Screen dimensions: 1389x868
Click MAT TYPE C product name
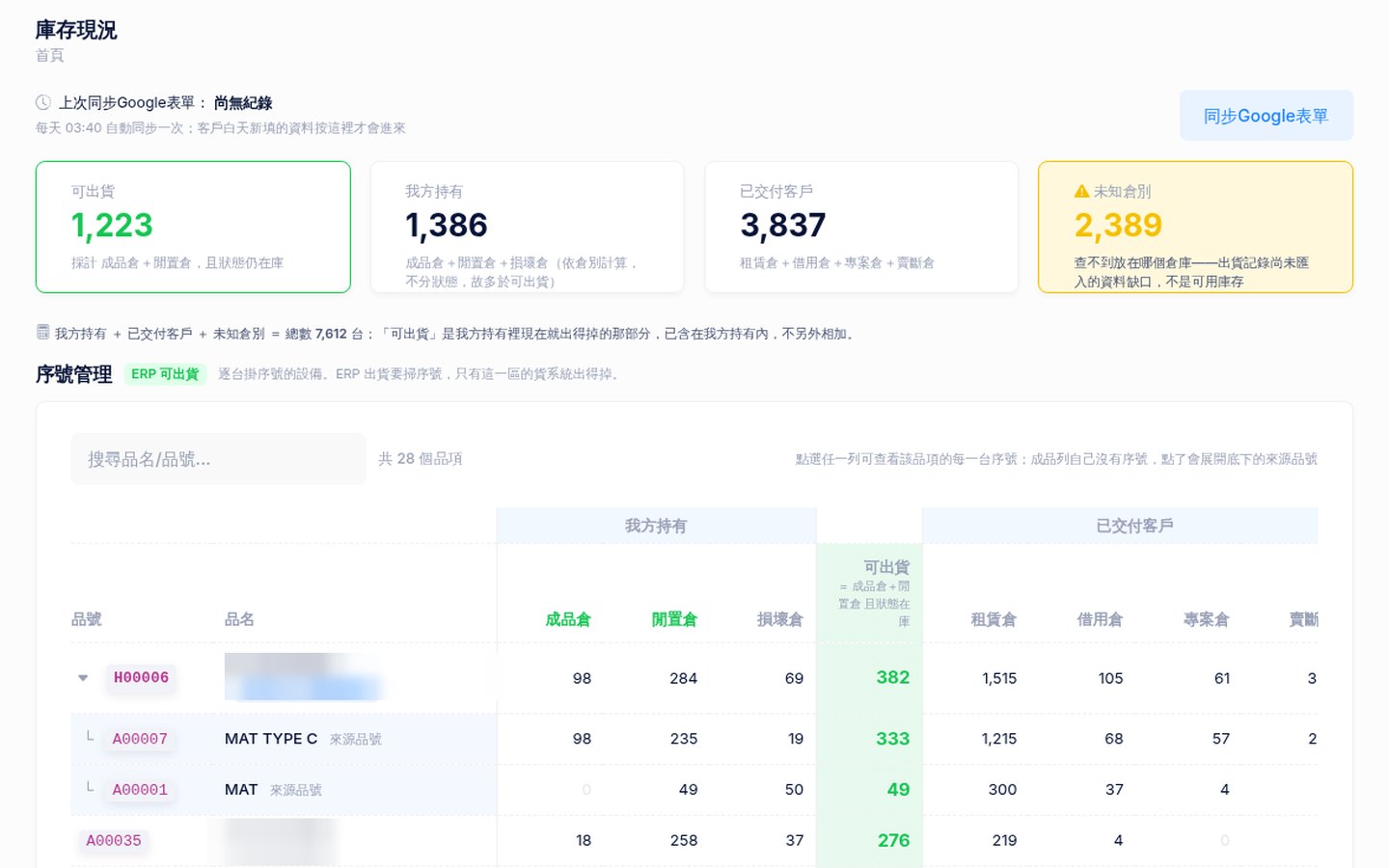click(271, 739)
